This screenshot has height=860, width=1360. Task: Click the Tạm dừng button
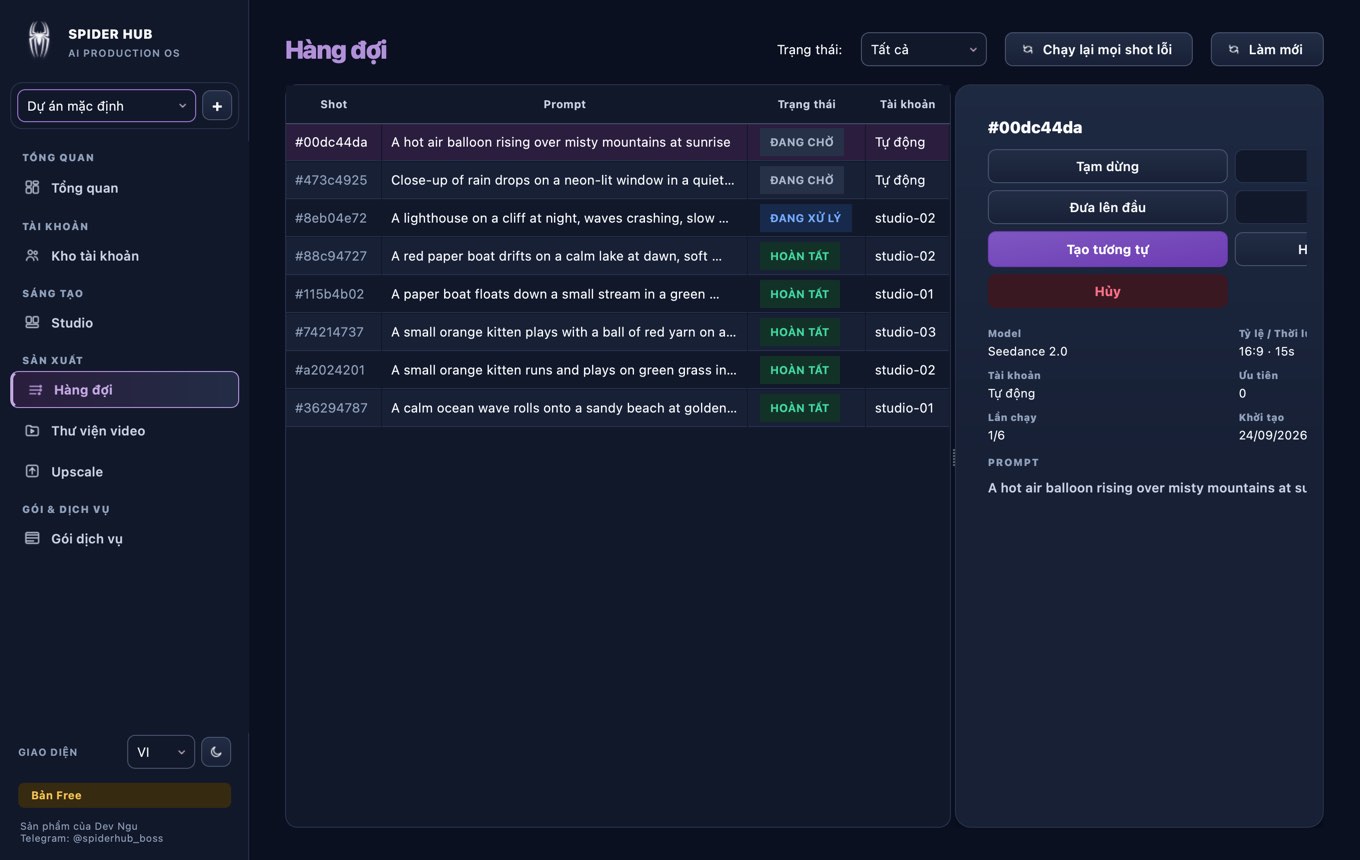[x=1107, y=166]
